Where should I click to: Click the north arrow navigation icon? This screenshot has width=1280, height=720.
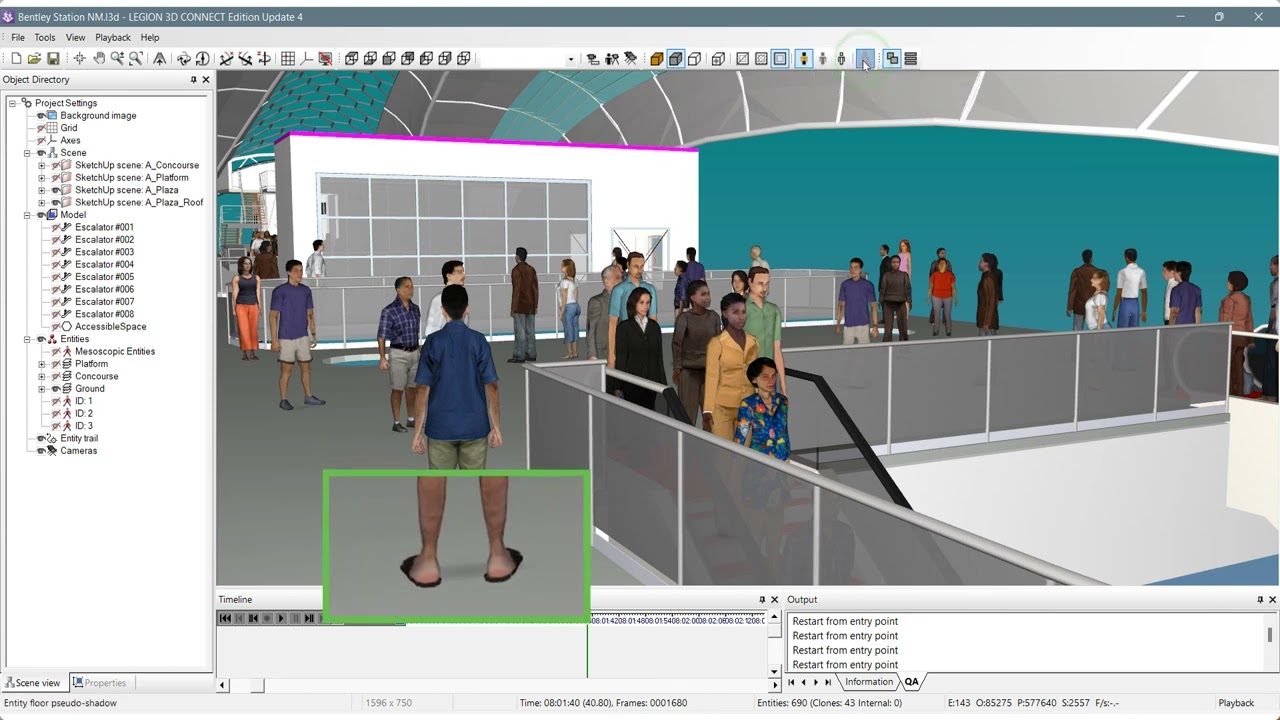coord(159,59)
